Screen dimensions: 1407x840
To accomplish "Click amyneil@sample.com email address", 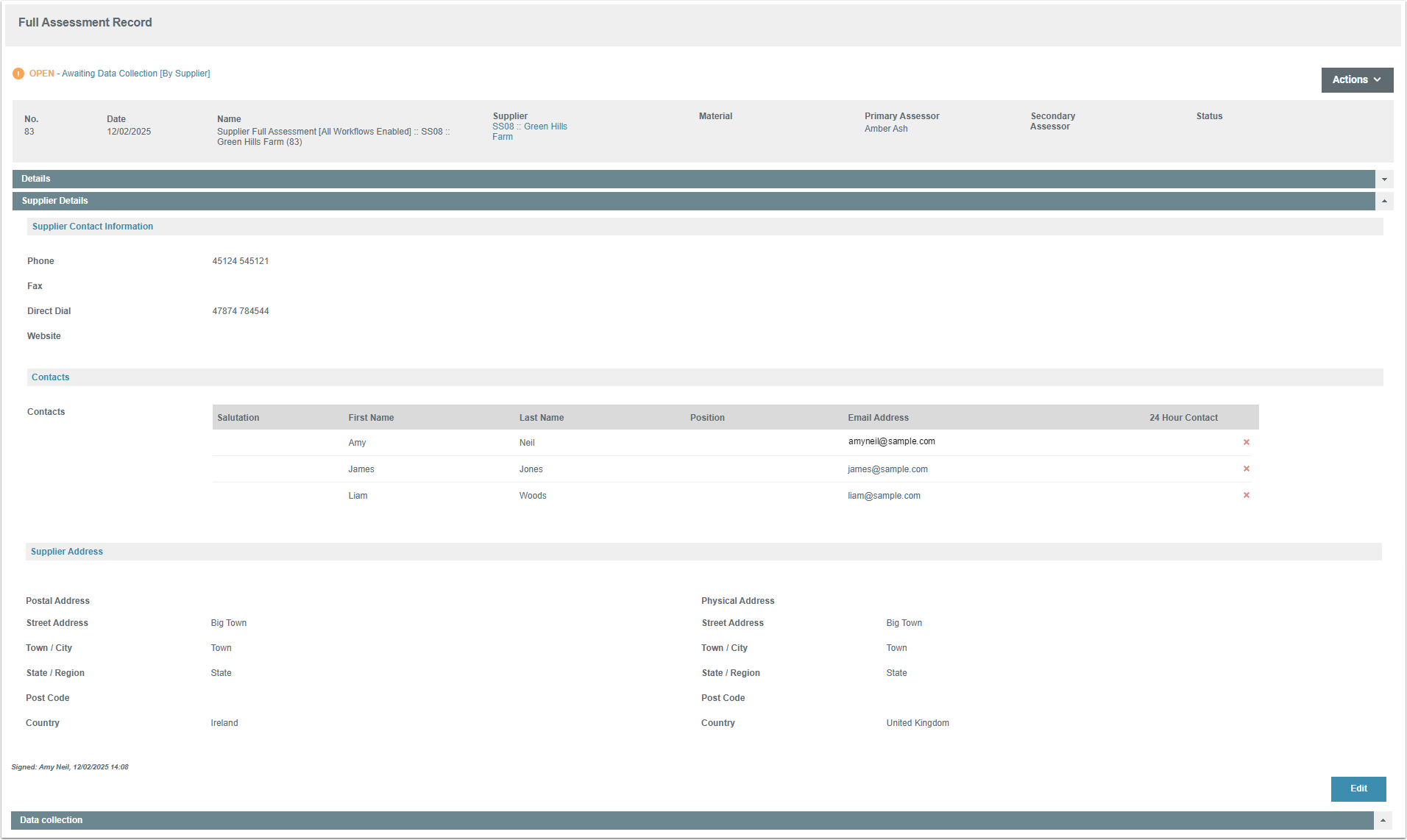I will 891,441.
